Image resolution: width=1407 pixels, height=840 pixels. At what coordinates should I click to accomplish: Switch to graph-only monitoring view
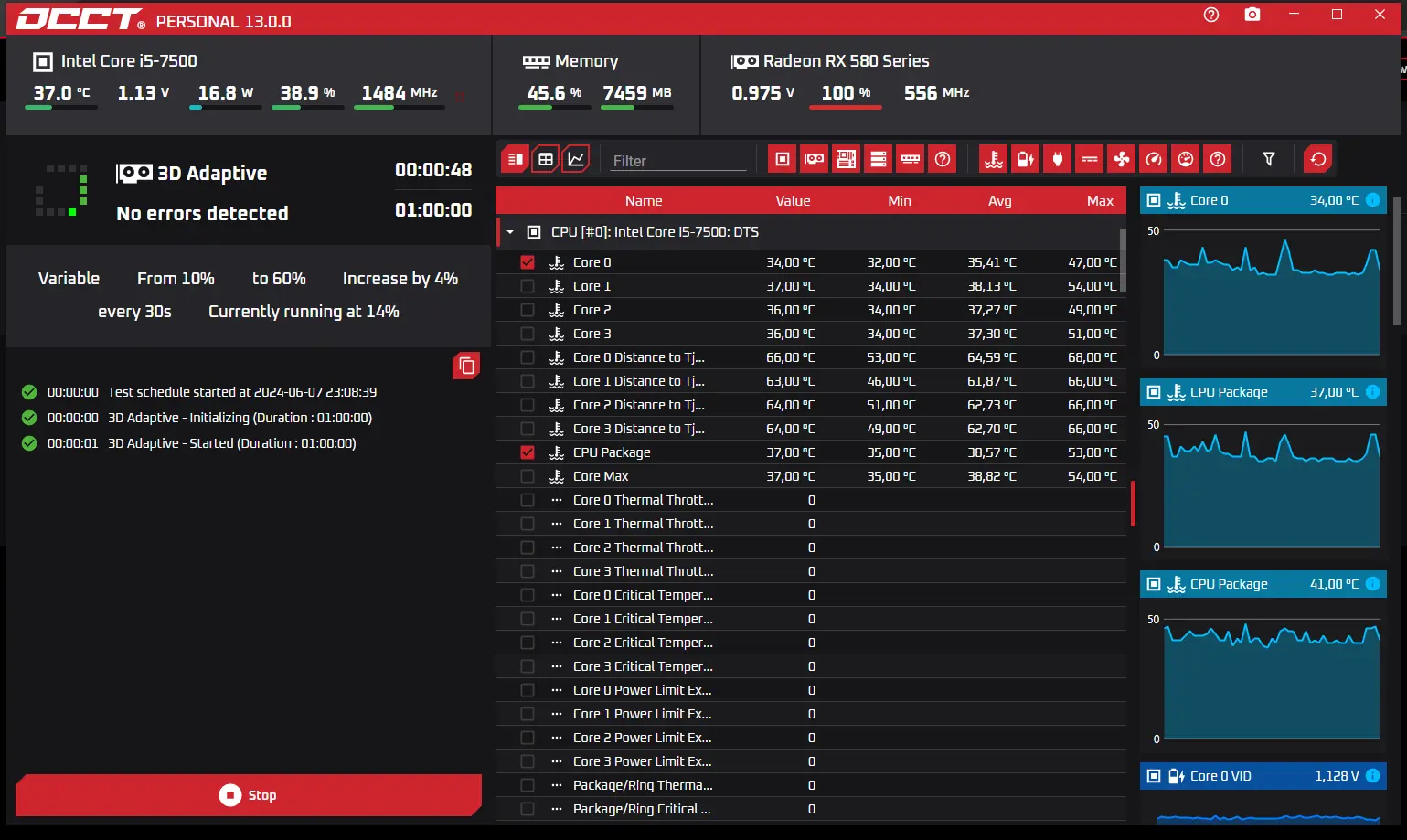coord(576,159)
